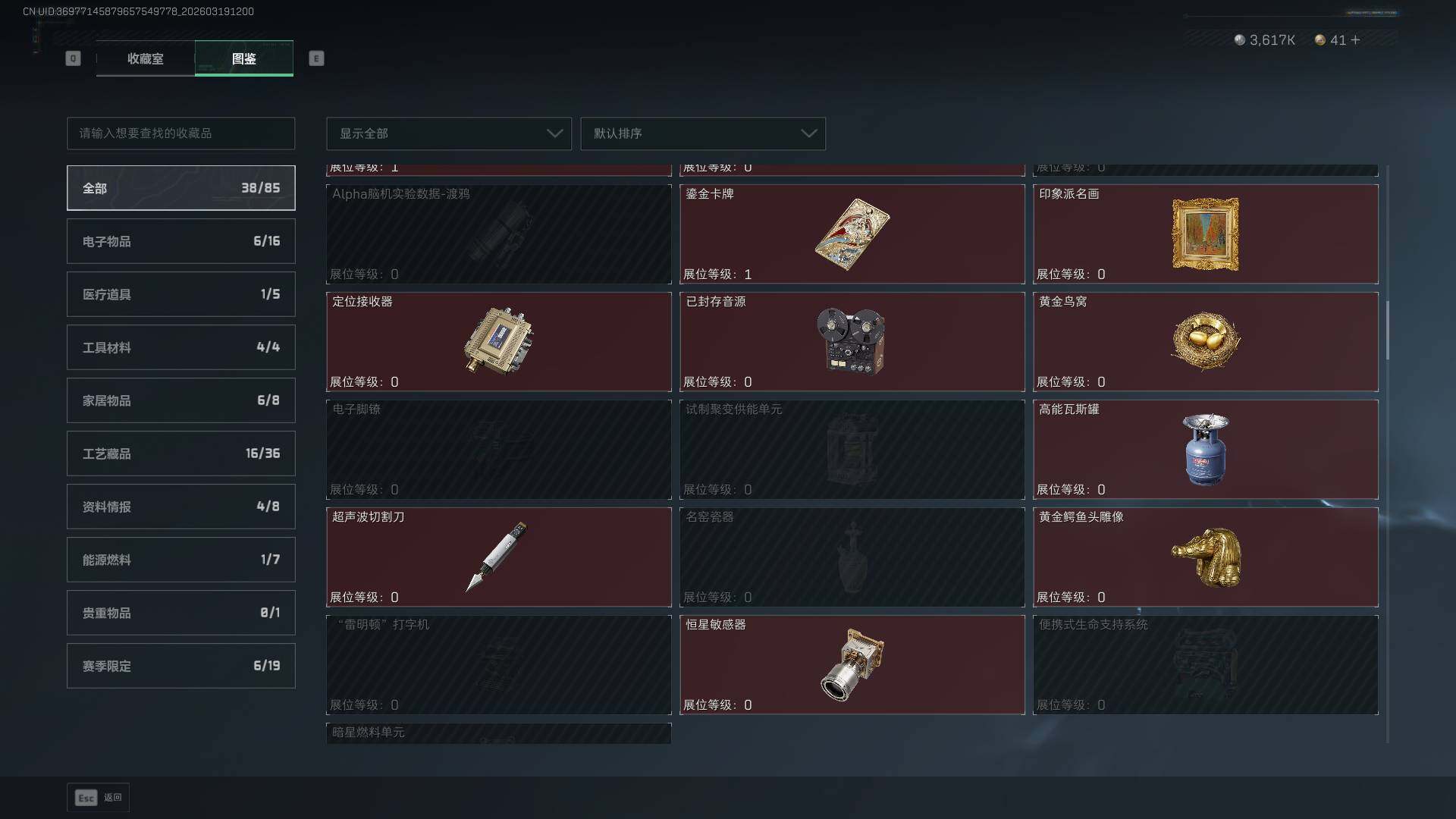Choose the 赛季限定 category filter
1456x819 pixels.
181,666
